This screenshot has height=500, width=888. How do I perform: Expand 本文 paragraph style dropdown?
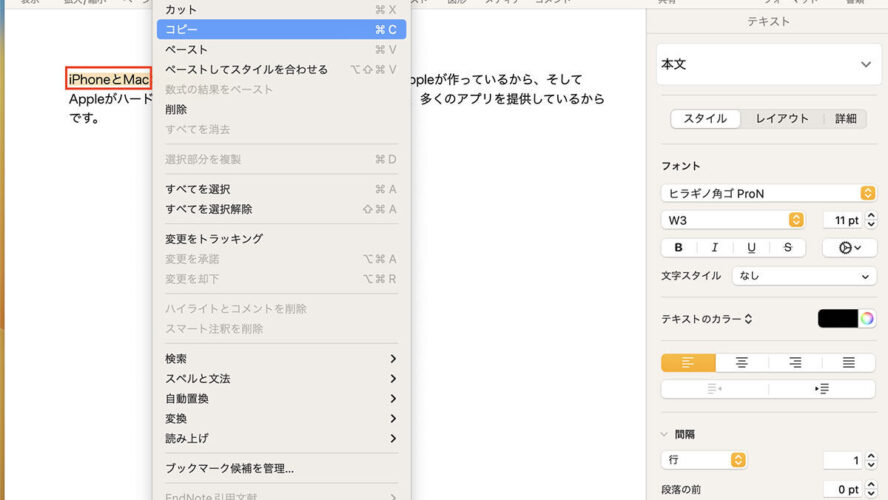(769, 64)
